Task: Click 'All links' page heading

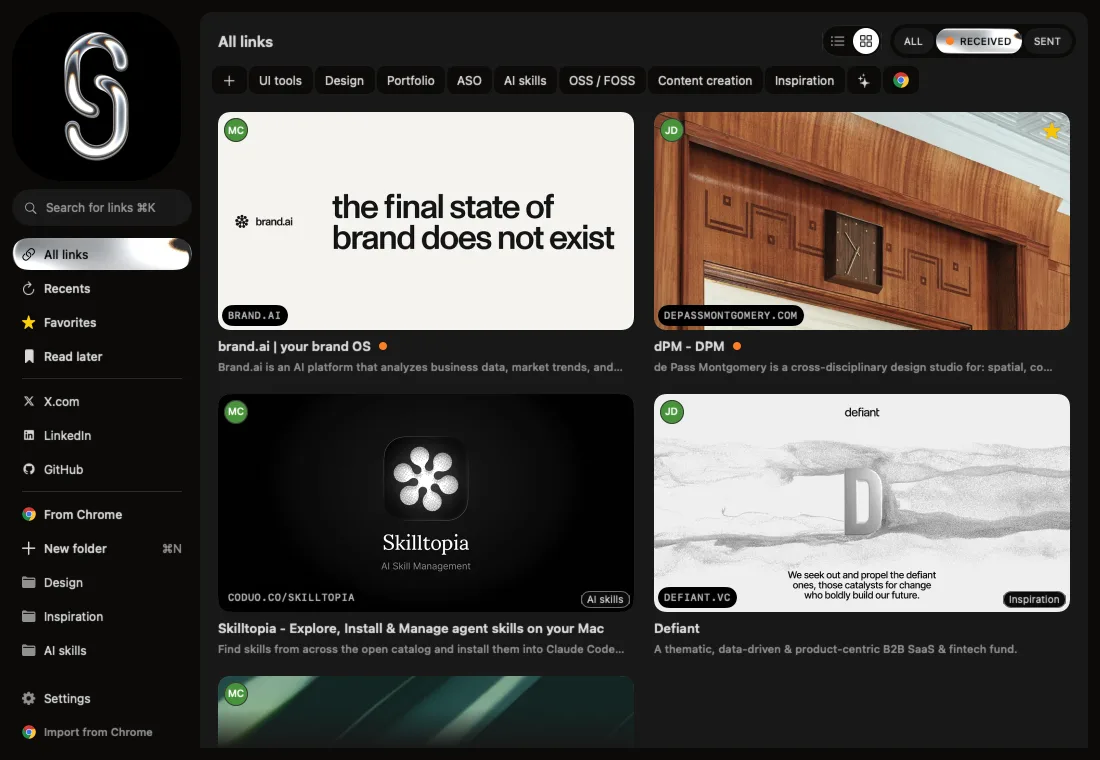Action: click(246, 41)
